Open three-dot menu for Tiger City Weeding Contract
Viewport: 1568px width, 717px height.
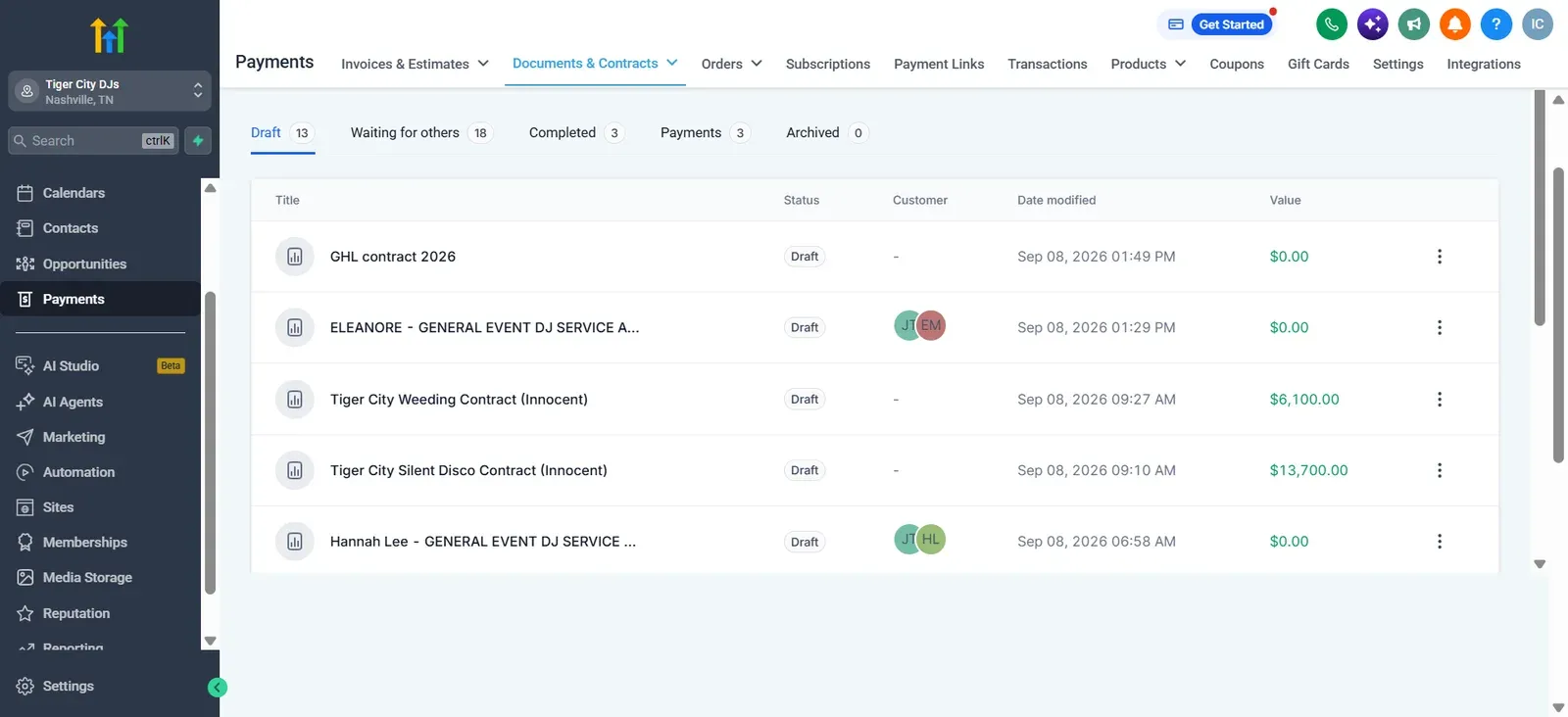pyautogui.click(x=1439, y=400)
